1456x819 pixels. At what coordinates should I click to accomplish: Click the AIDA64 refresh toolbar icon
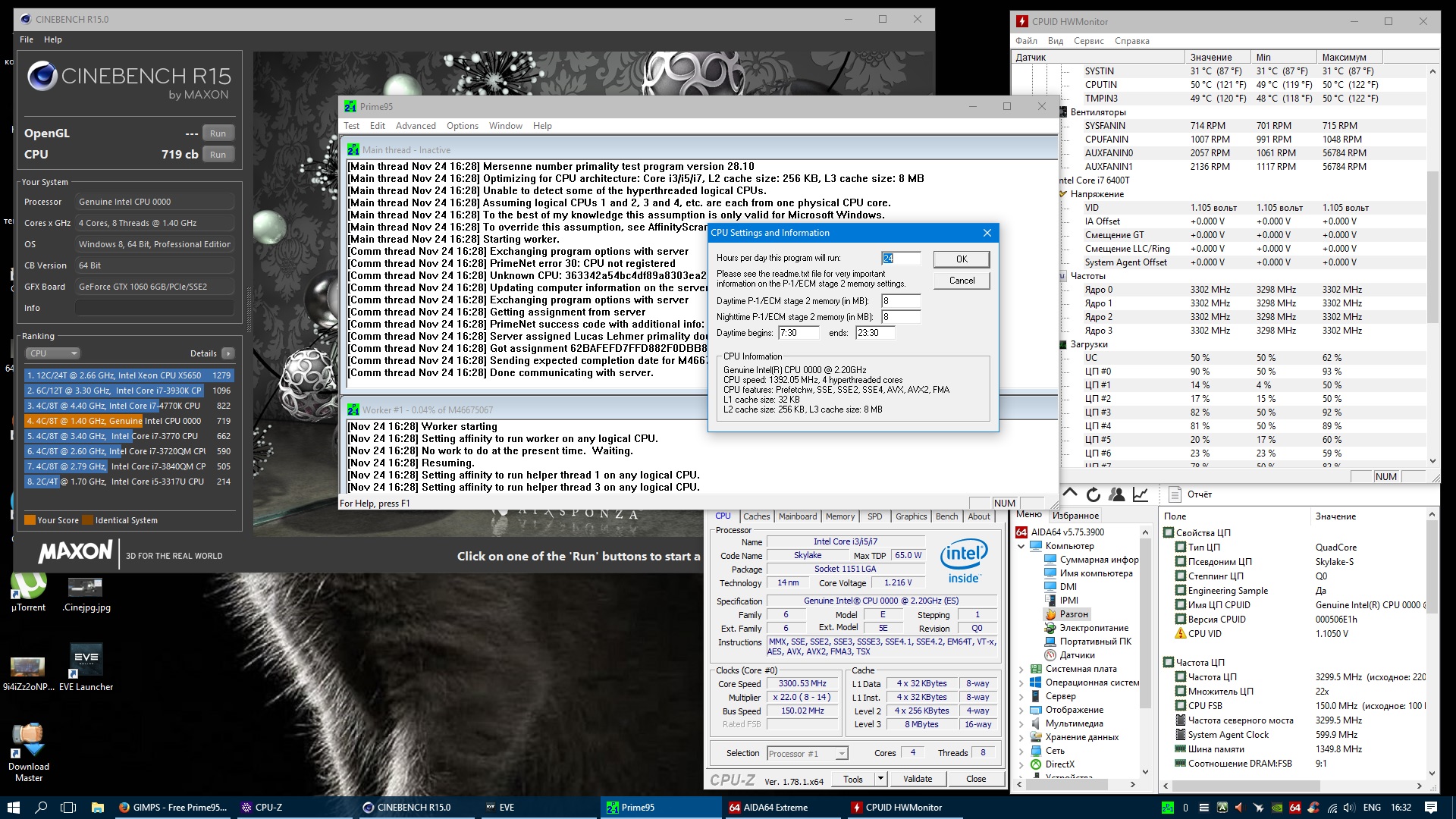coord(1093,494)
